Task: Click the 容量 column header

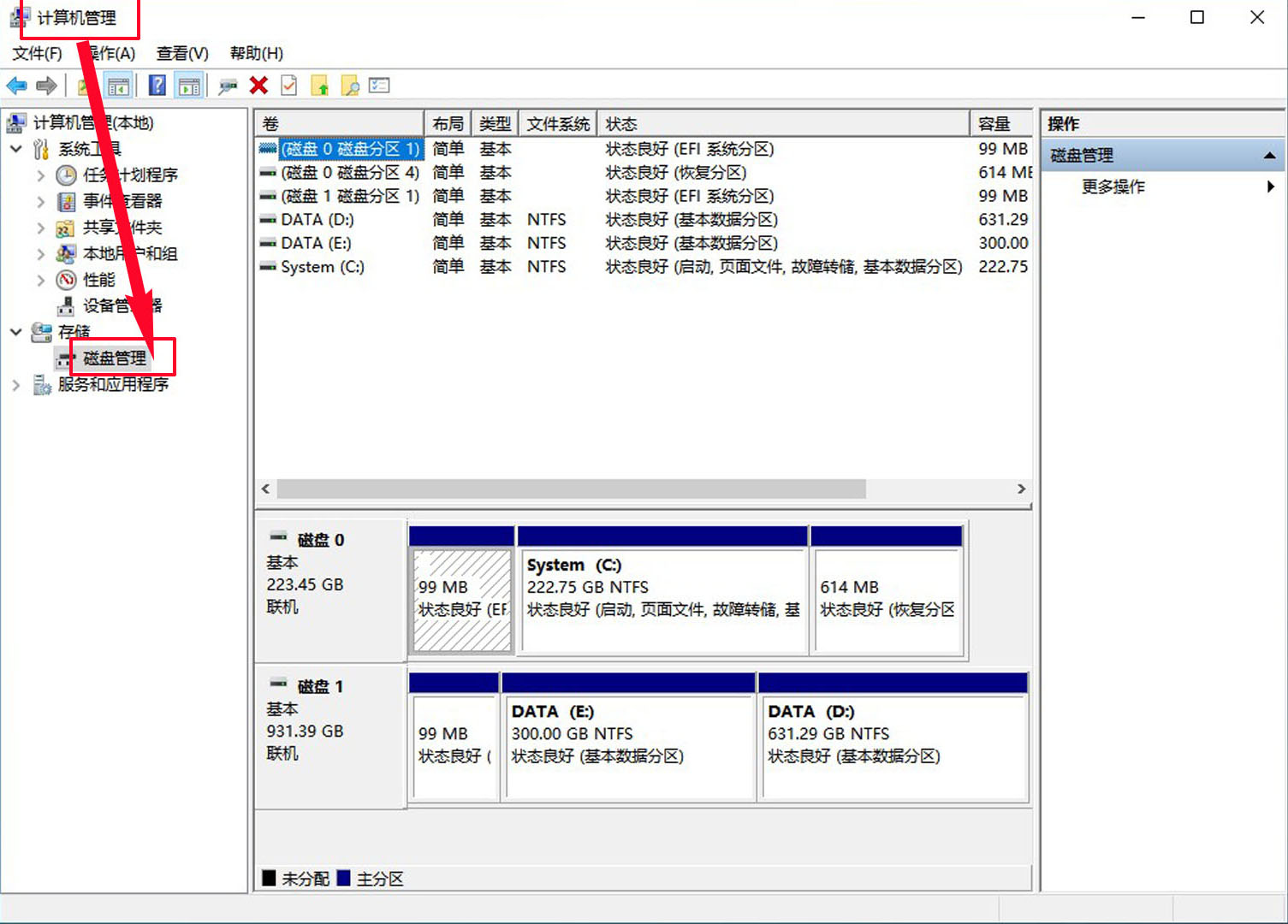Action: point(994,124)
